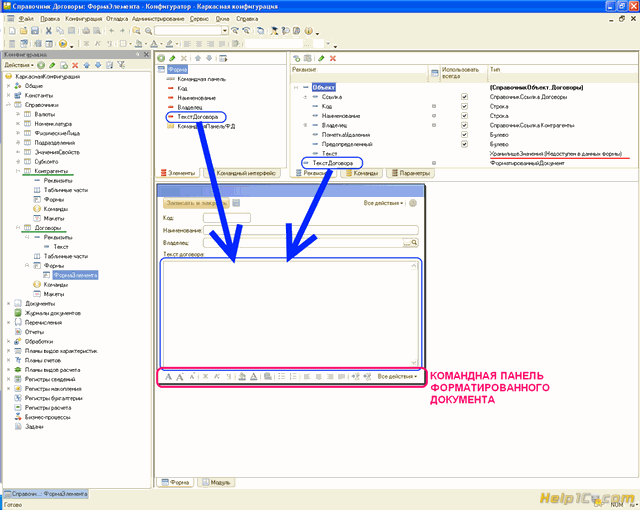Click the green add icon in configuration tree toolbar
The height and width of the screenshot is (510, 640).
(x=39, y=65)
